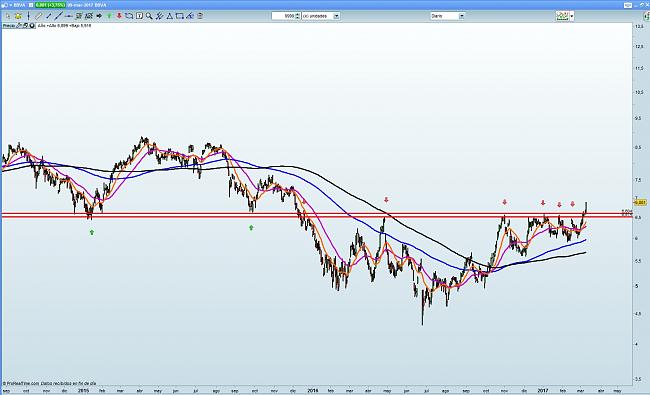Select the black right-arrow drawing tool
The height and width of the screenshot is (395, 650).
(99, 16)
